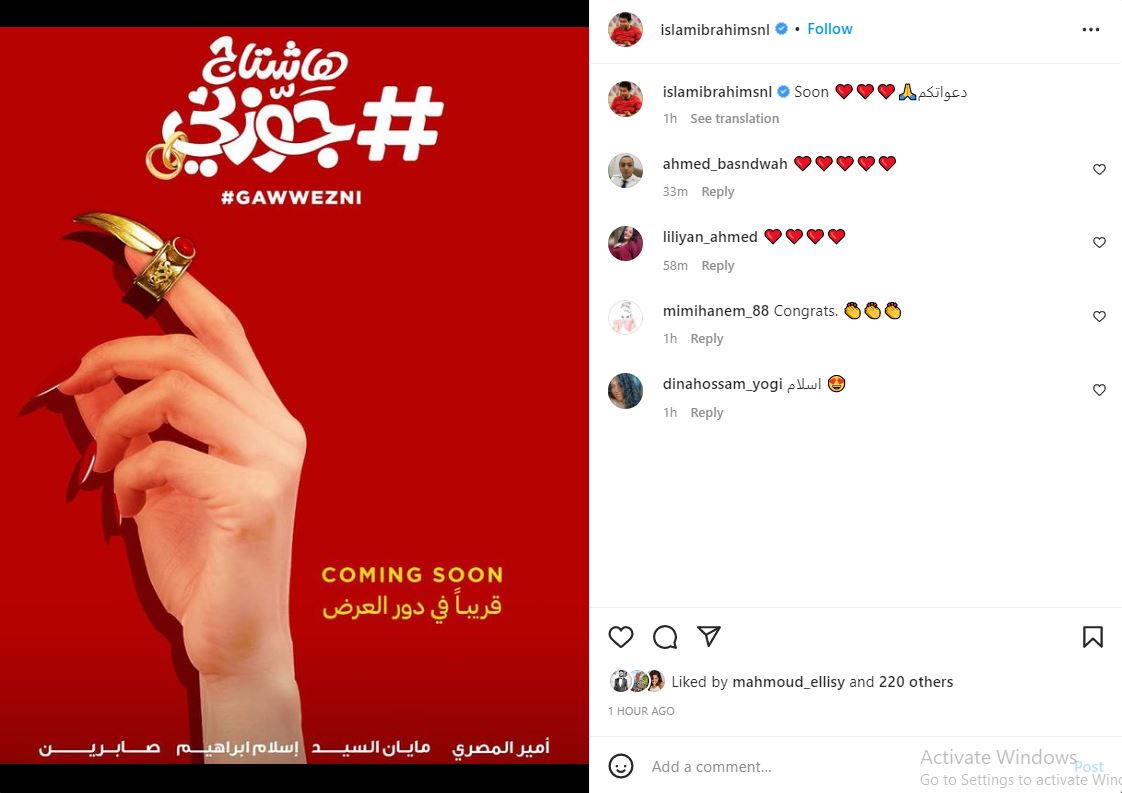Viewport: 1122px width, 793px height.
Task: Like mimihanem_88's comment
Action: click(1099, 316)
